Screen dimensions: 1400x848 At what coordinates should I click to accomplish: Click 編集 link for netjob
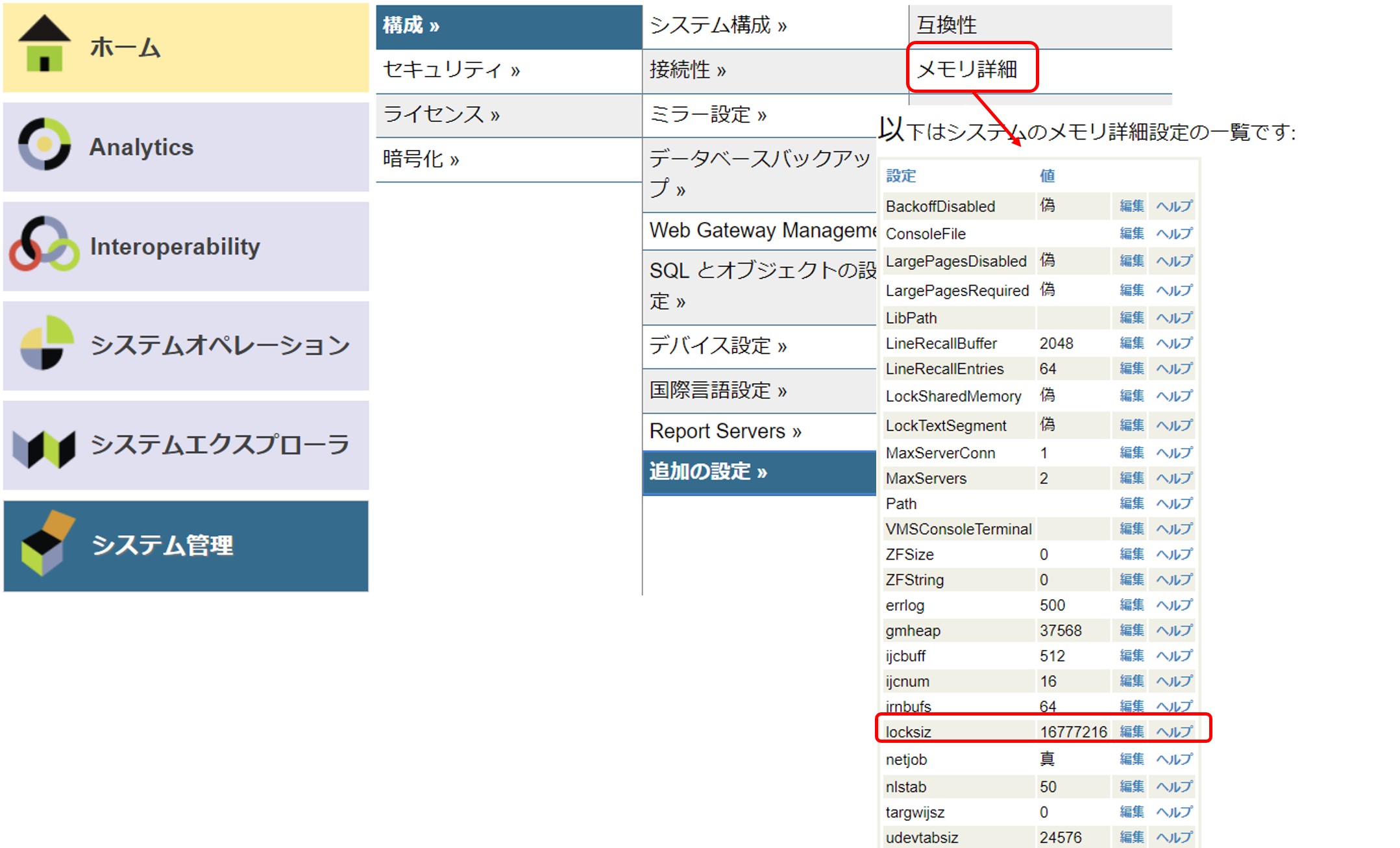click(1131, 759)
